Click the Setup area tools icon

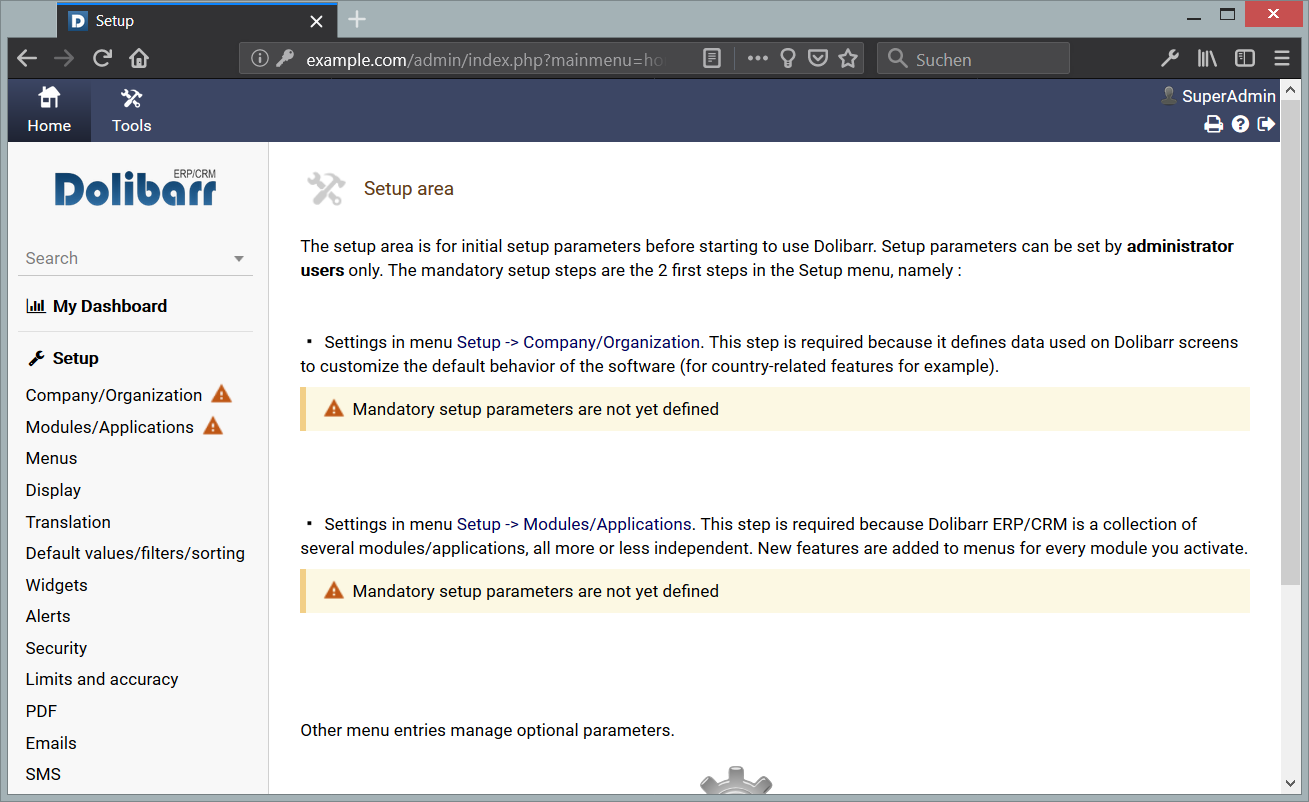tap(326, 188)
